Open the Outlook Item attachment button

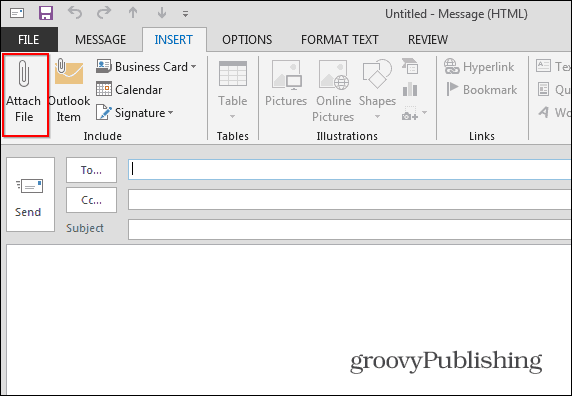click(x=69, y=91)
